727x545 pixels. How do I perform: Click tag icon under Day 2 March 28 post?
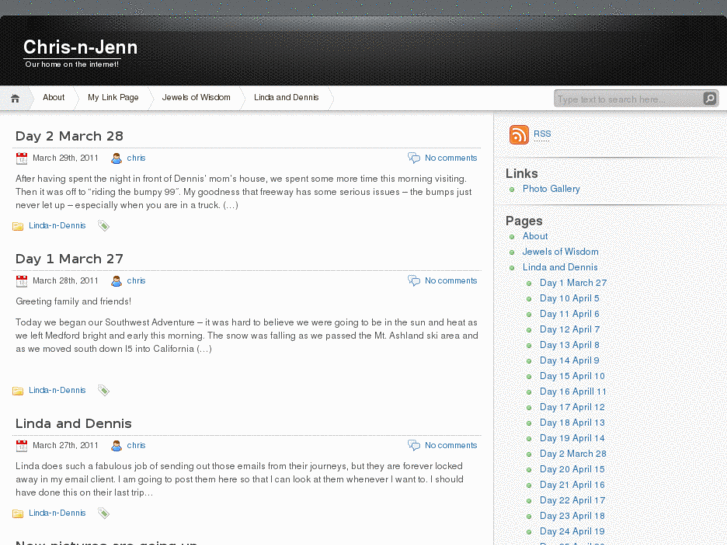[x=104, y=226]
